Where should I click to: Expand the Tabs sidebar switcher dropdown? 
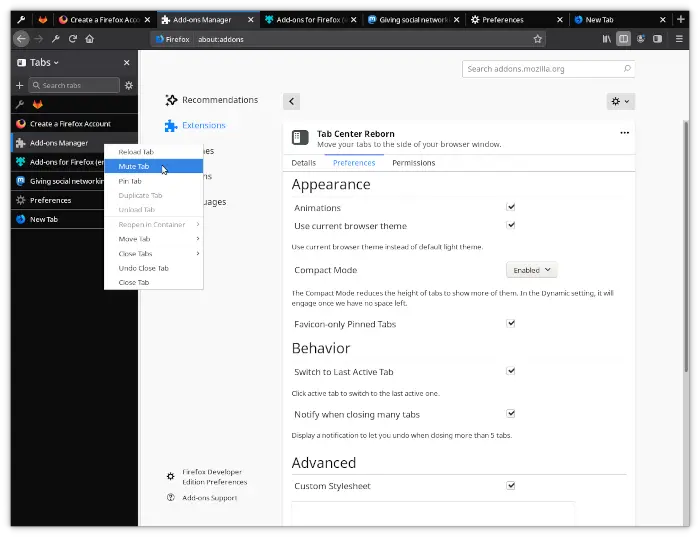tap(44, 62)
